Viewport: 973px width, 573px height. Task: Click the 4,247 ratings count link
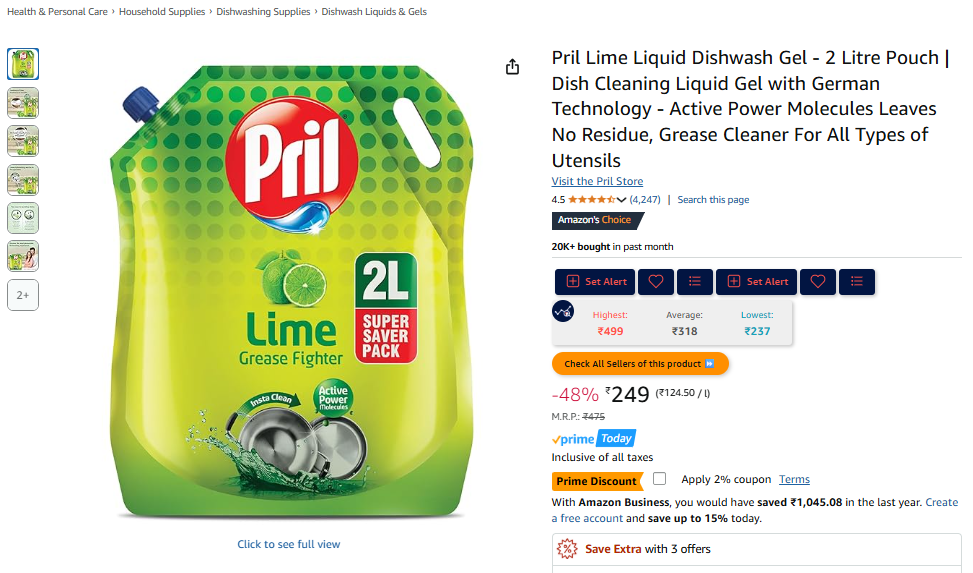tap(645, 200)
